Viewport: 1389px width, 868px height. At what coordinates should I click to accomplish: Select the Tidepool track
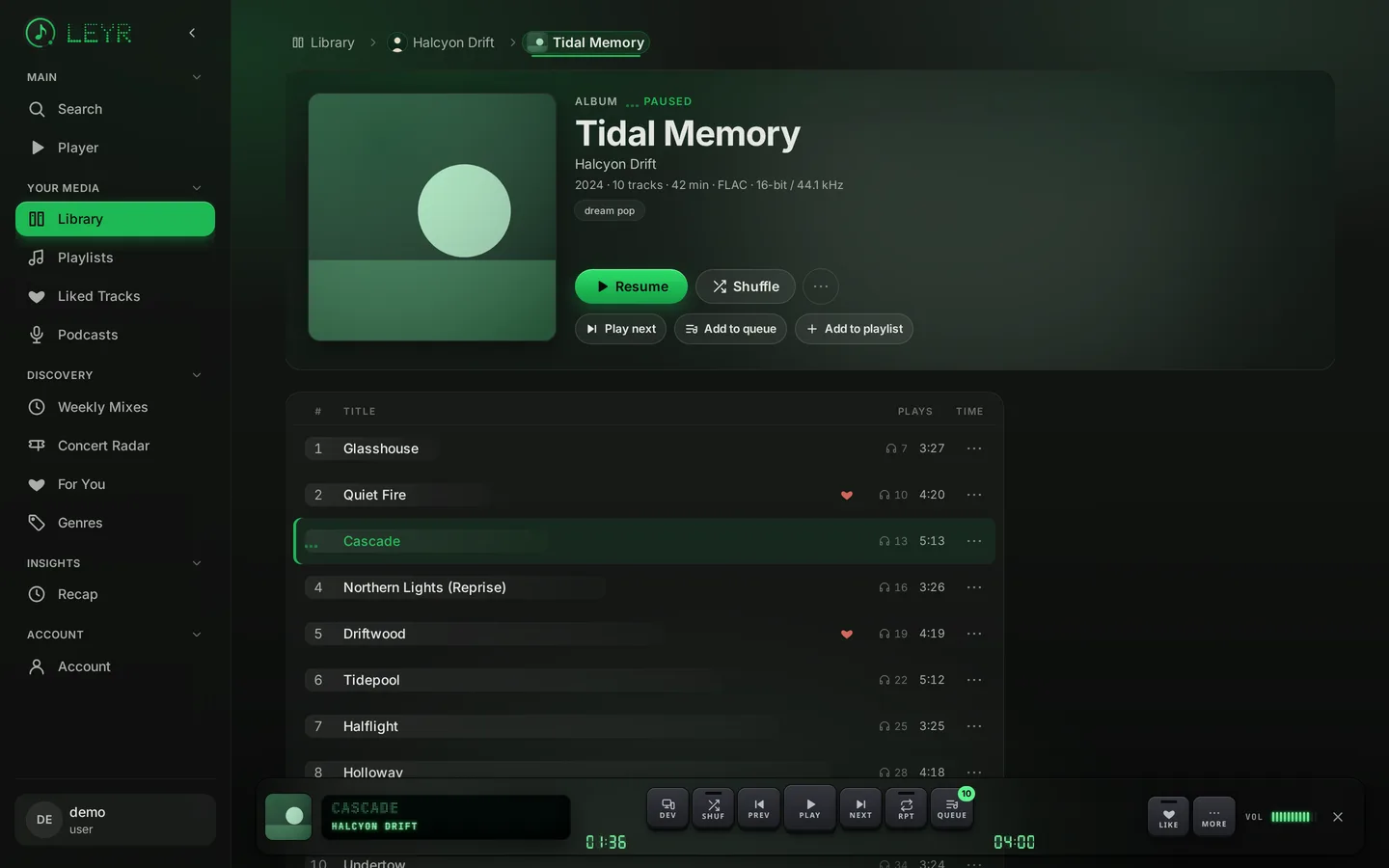pyautogui.click(x=644, y=680)
